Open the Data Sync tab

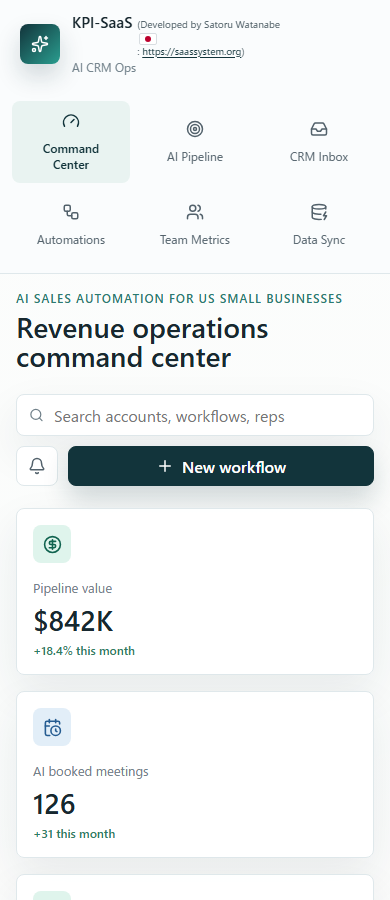(x=319, y=224)
